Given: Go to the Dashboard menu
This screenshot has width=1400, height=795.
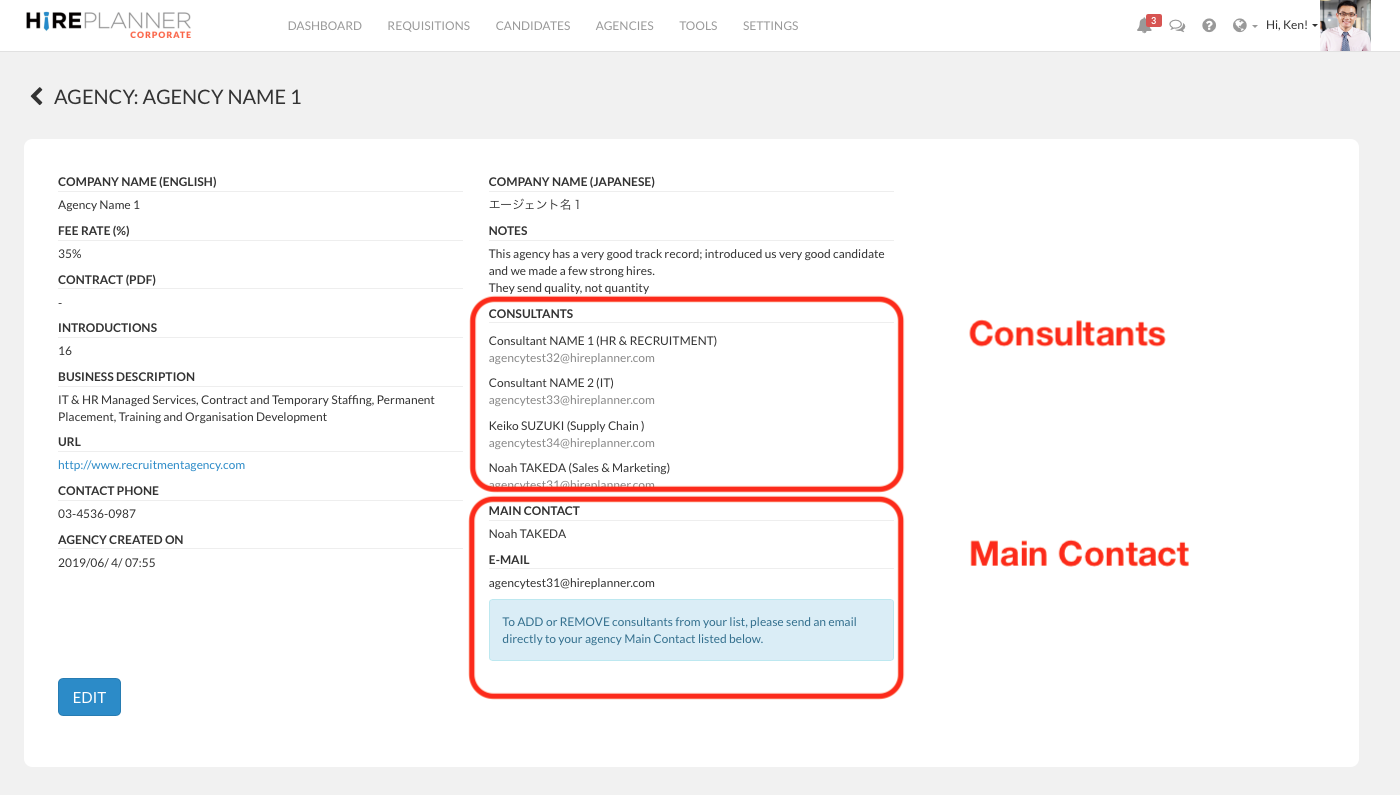Looking at the screenshot, I should coord(324,26).
